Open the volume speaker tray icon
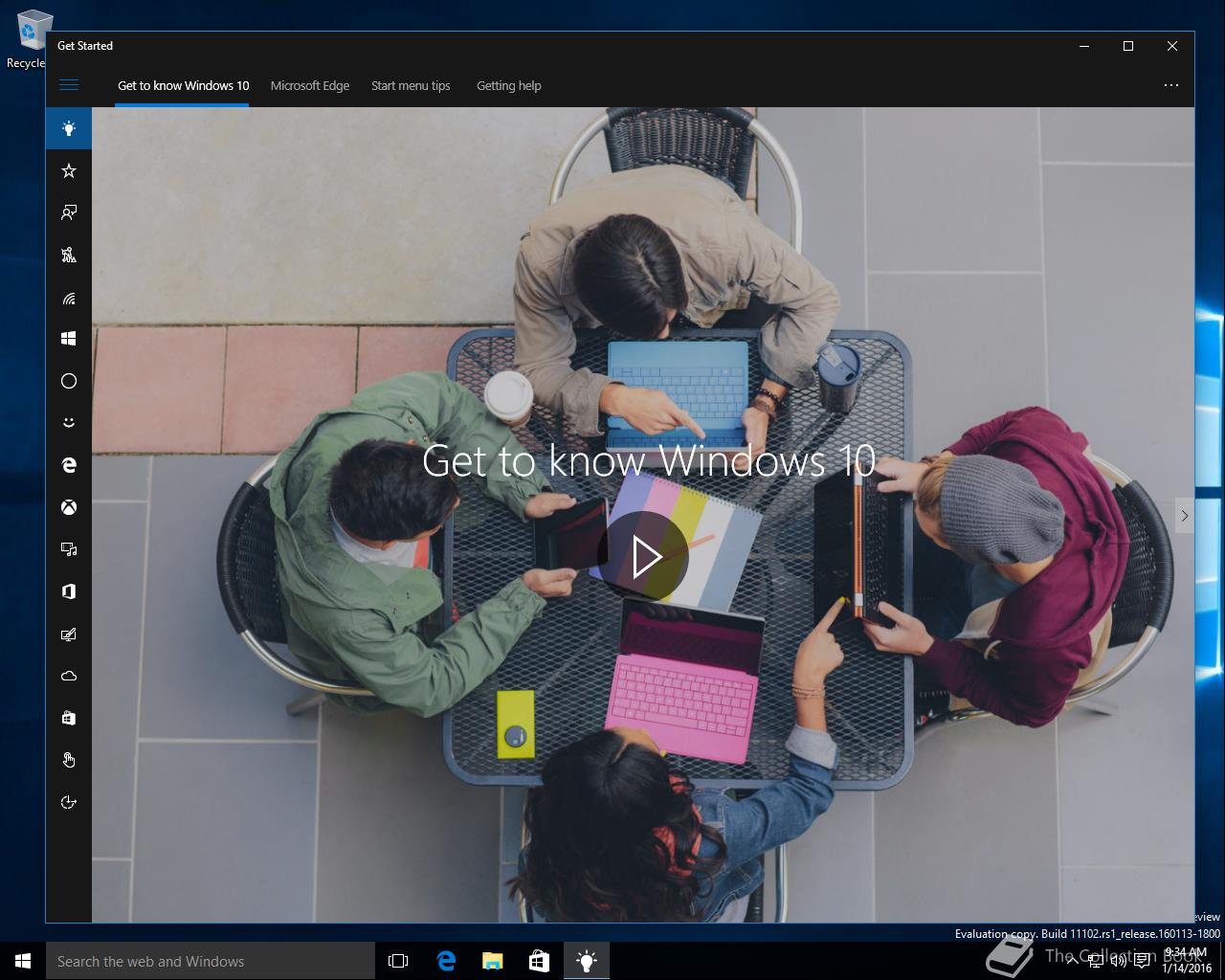1225x980 pixels. click(x=1117, y=961)
